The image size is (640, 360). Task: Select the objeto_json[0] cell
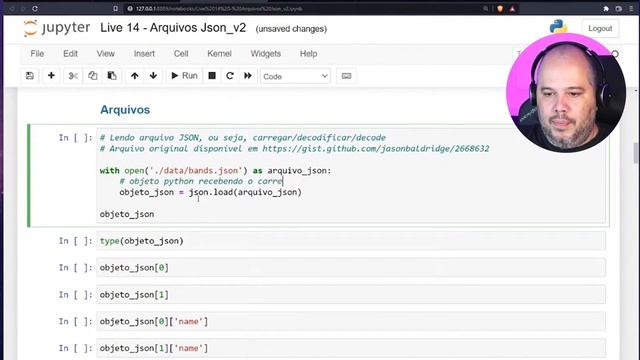tap(351, 268)
